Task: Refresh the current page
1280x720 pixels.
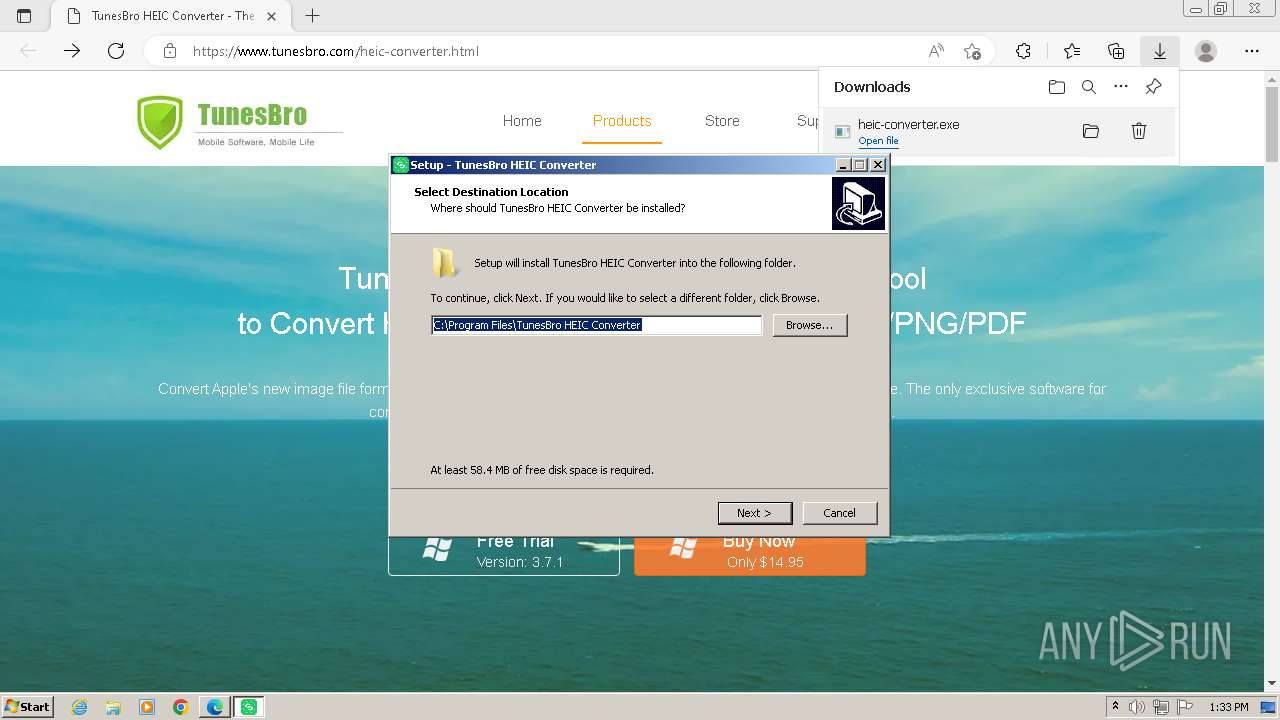Action: [116, 51]
